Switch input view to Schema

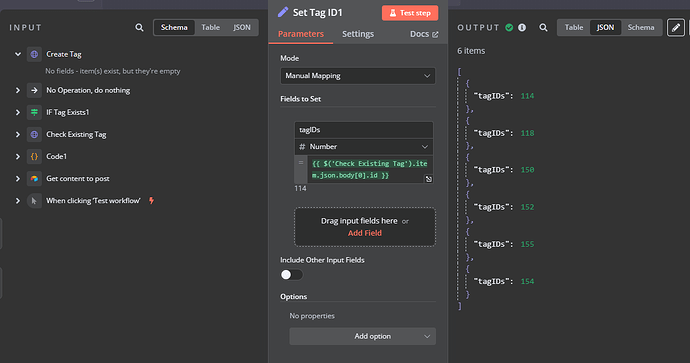pos(174,27)
